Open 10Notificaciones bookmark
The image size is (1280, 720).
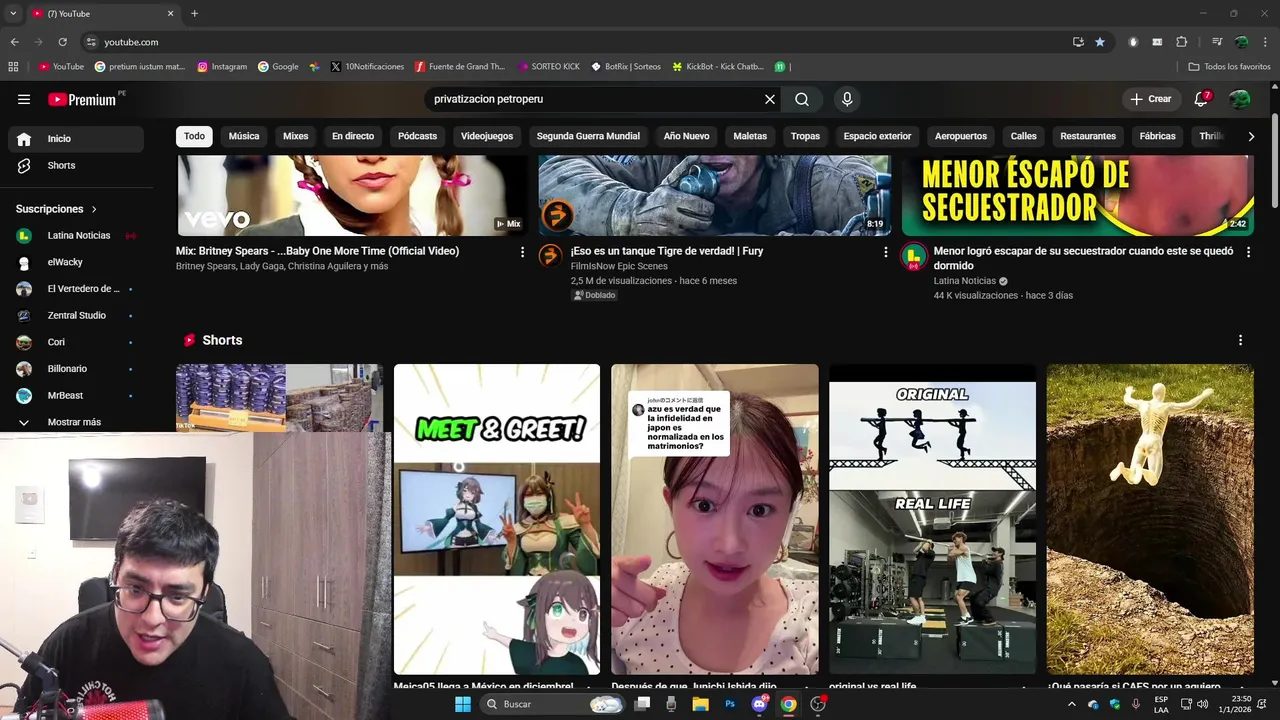click(368, 67)
